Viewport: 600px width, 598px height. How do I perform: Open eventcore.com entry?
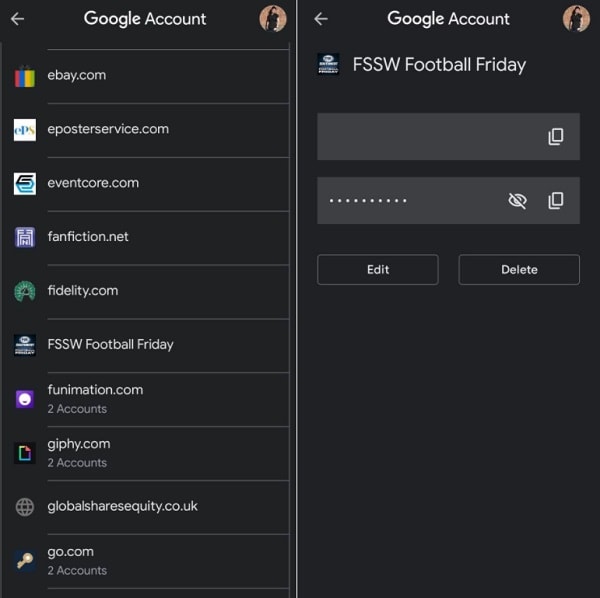point(145,184)
